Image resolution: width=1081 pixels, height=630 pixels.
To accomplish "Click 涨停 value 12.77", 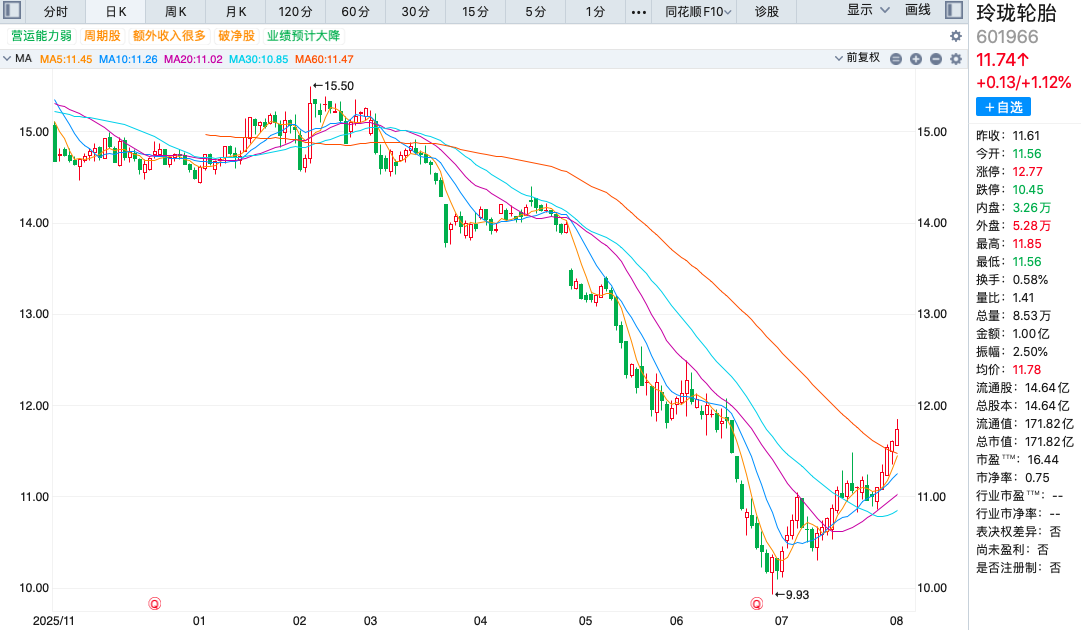I will pyautogui.click(x=1027, y=172).
